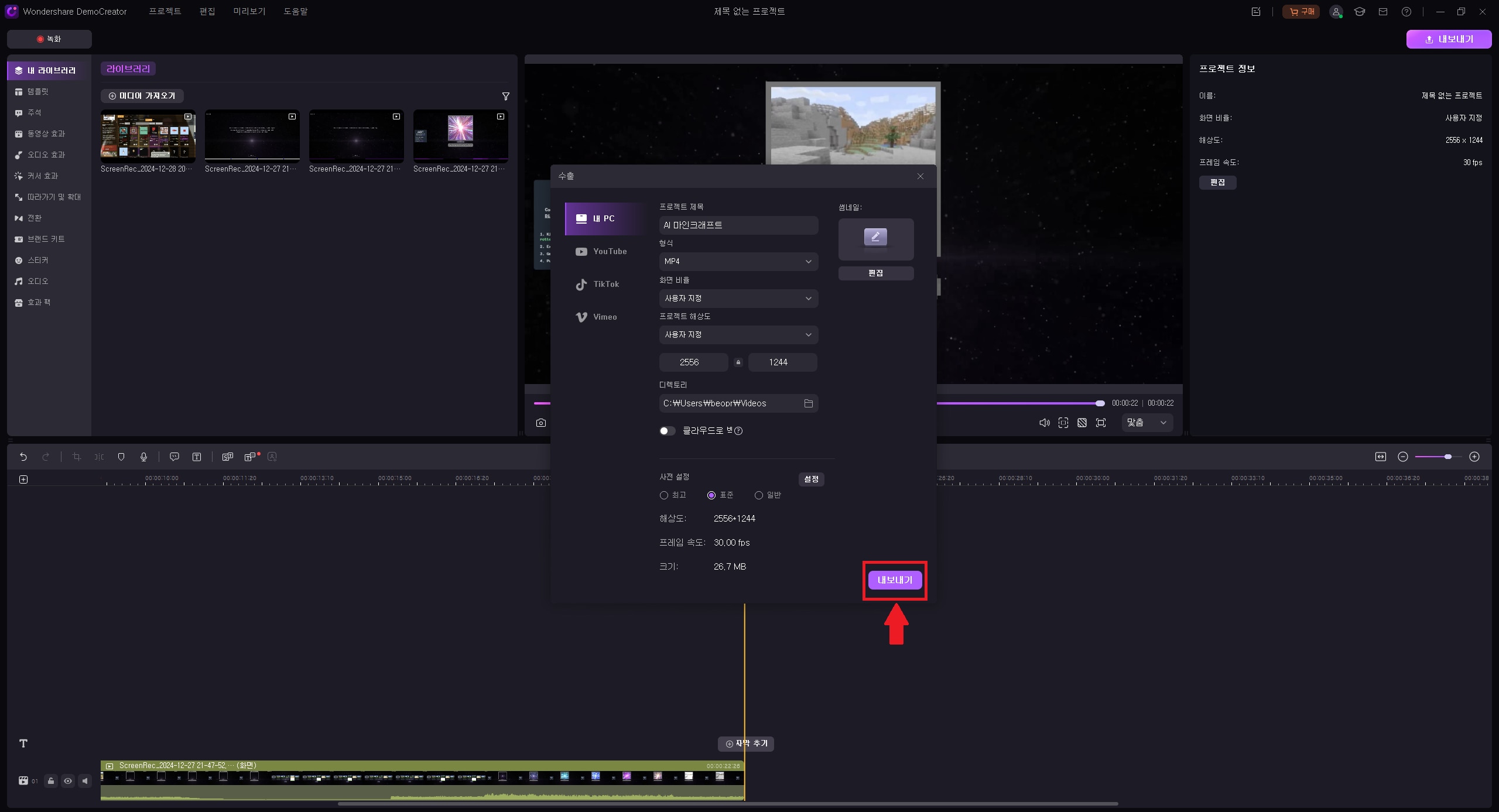The image size is (1499, 812).
Task: Open the speech-to-text ST icon
Action: click(x=228, y=457)
